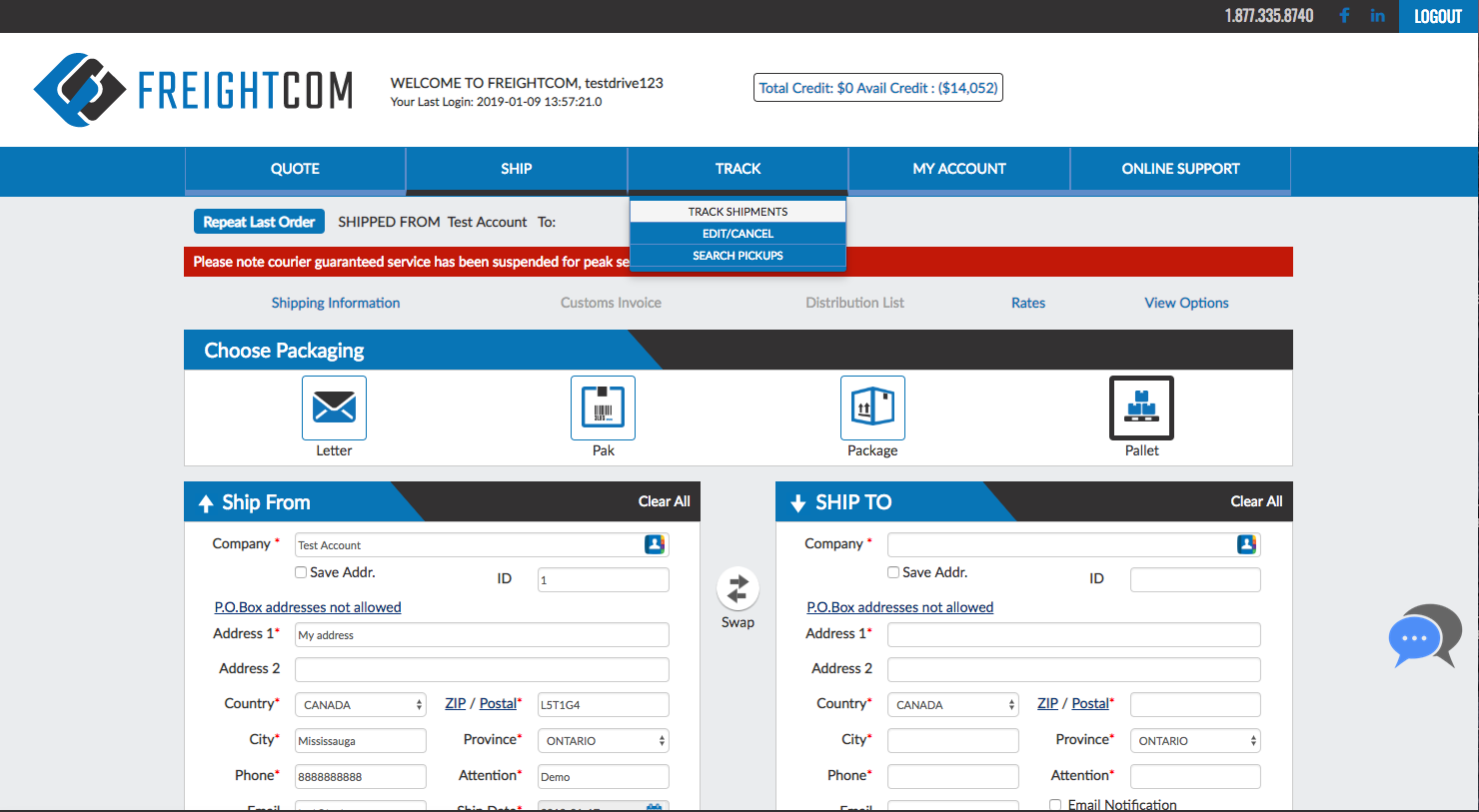Open the ONLINE SUPPORT menu
1479x812 pixels.
(x=1180, y=169)
